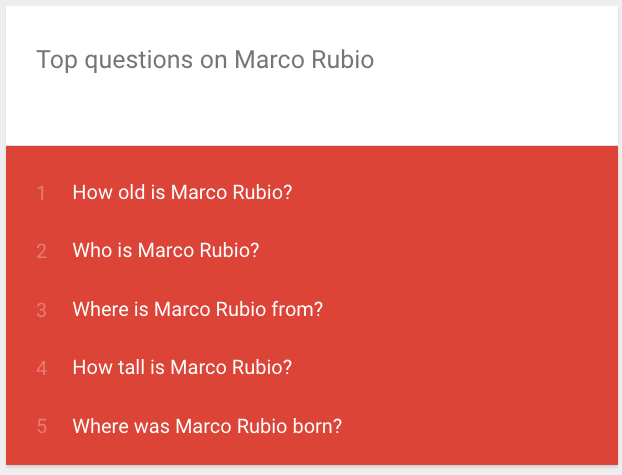Click rank number 2 in the list

coord(41,251)
